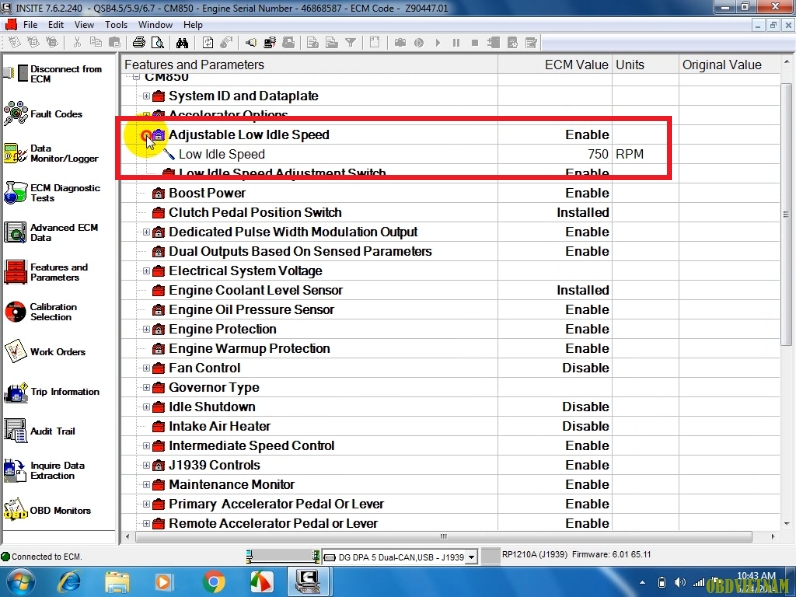Click the Features and Parameters column header

click(309, 64)
